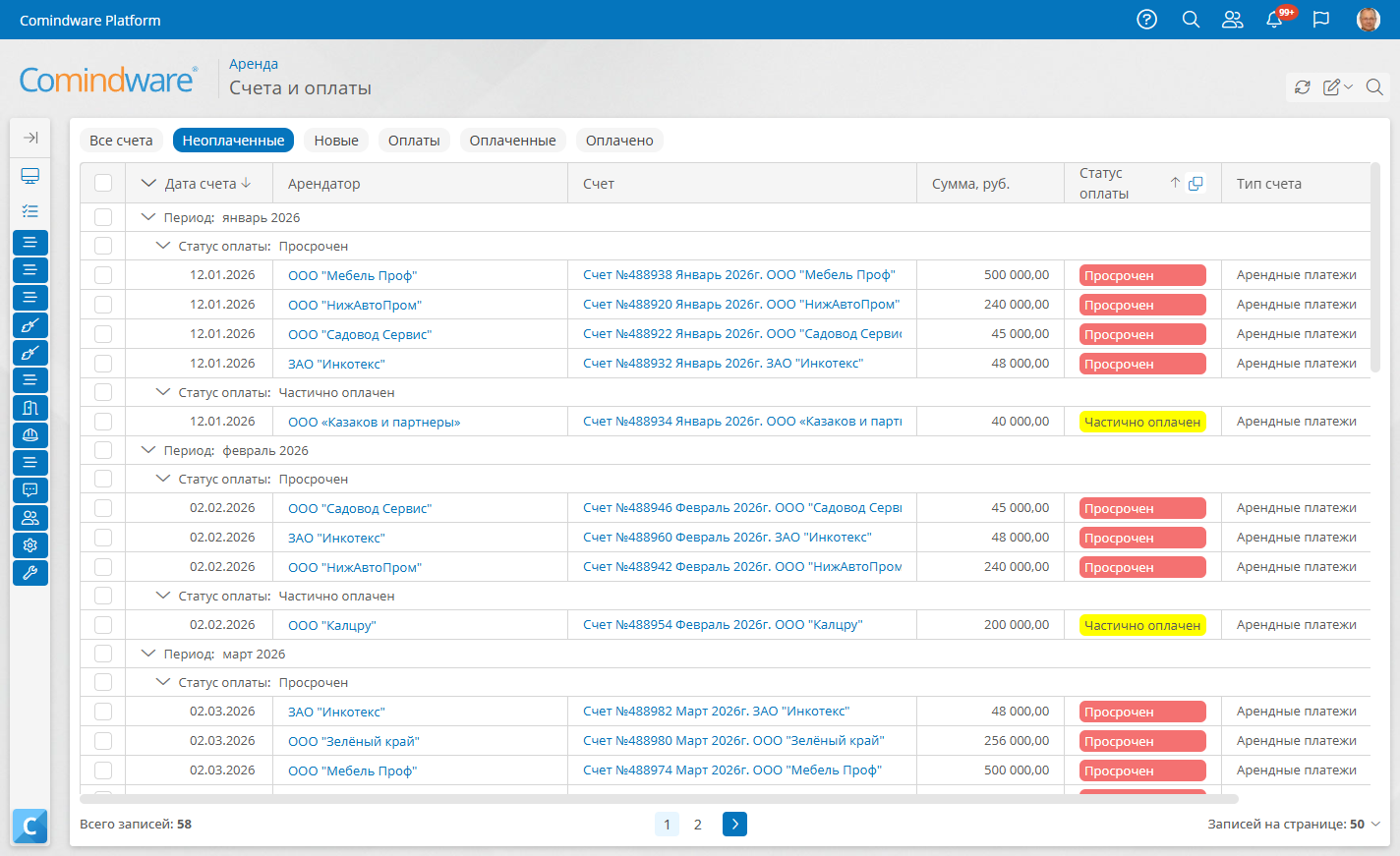1400x856 pixels.
Task: Check the row for ООО "Мебель Проф" January invoice
Action: coord(103,275)
